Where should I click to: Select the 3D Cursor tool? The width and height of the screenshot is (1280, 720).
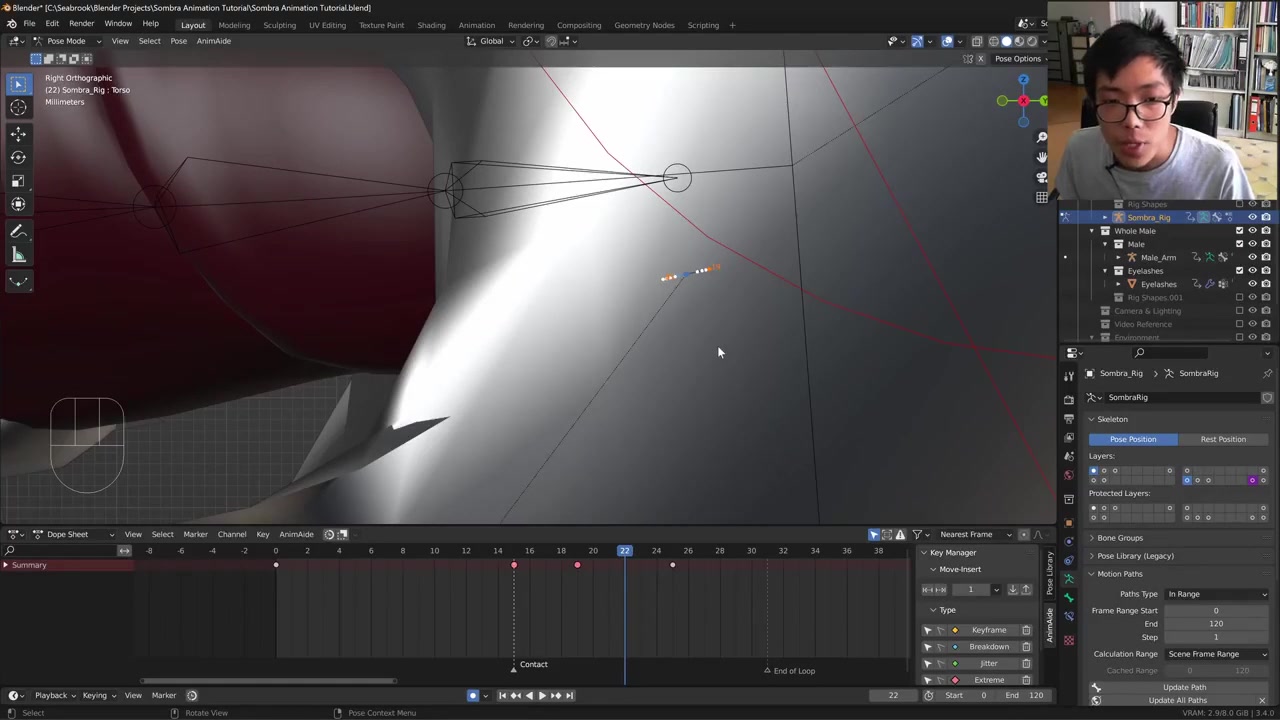(x=18, y=108)
